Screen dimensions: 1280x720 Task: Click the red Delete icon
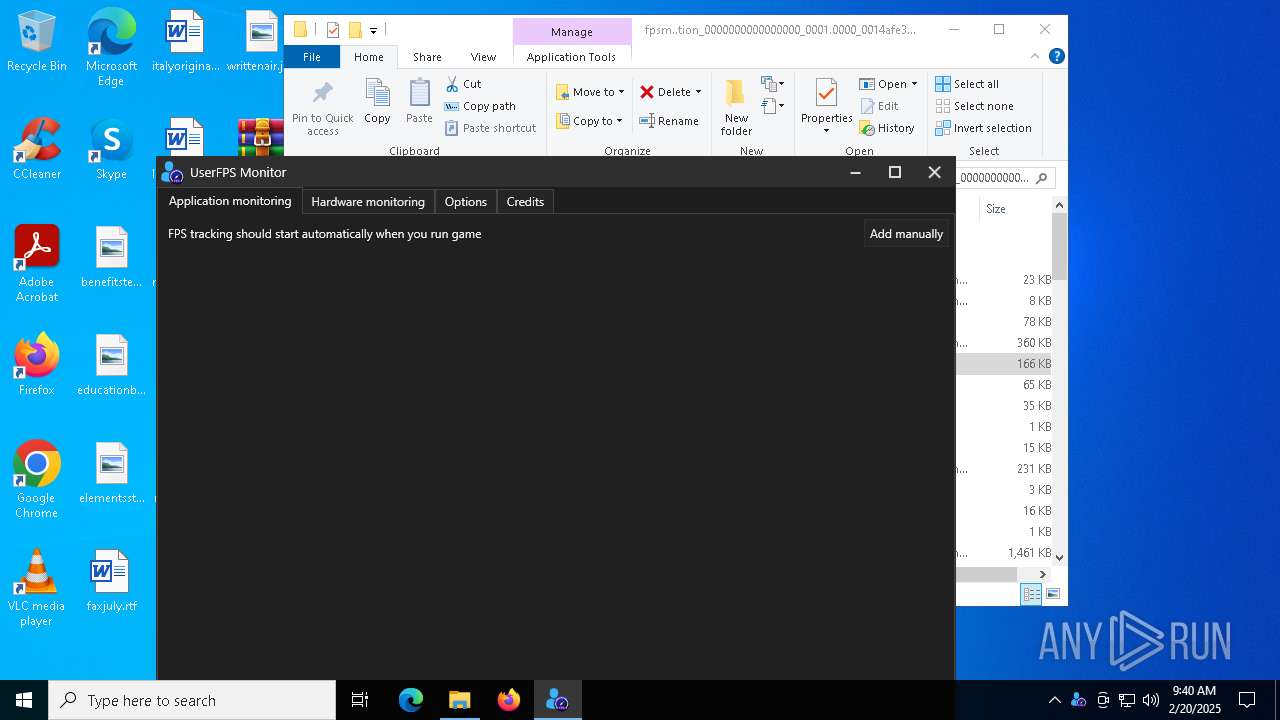tap(647, 92)
